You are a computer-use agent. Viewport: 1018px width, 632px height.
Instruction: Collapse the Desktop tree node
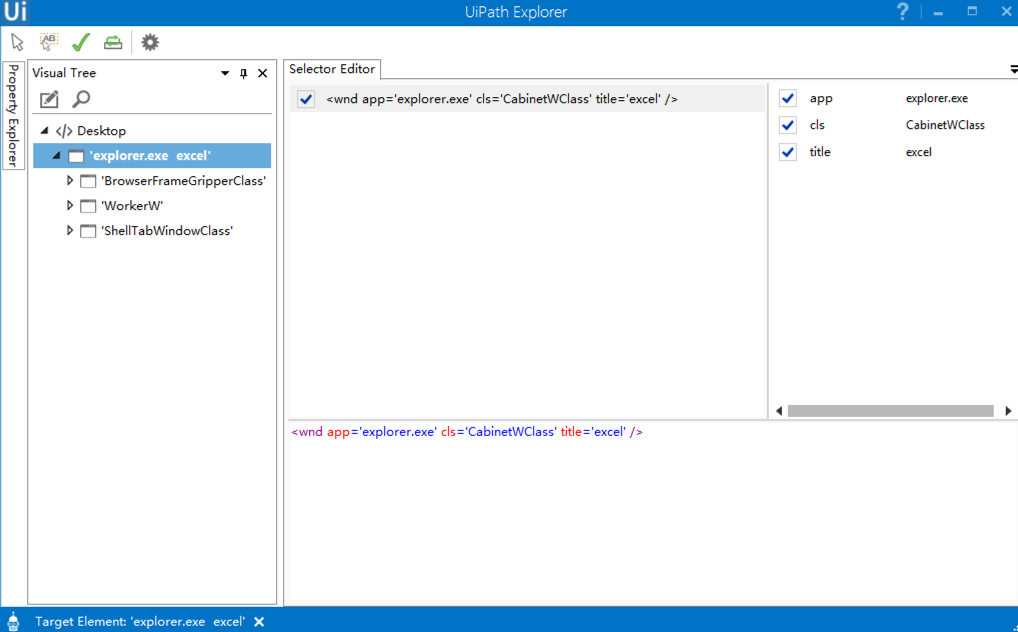tap(44, 131)
